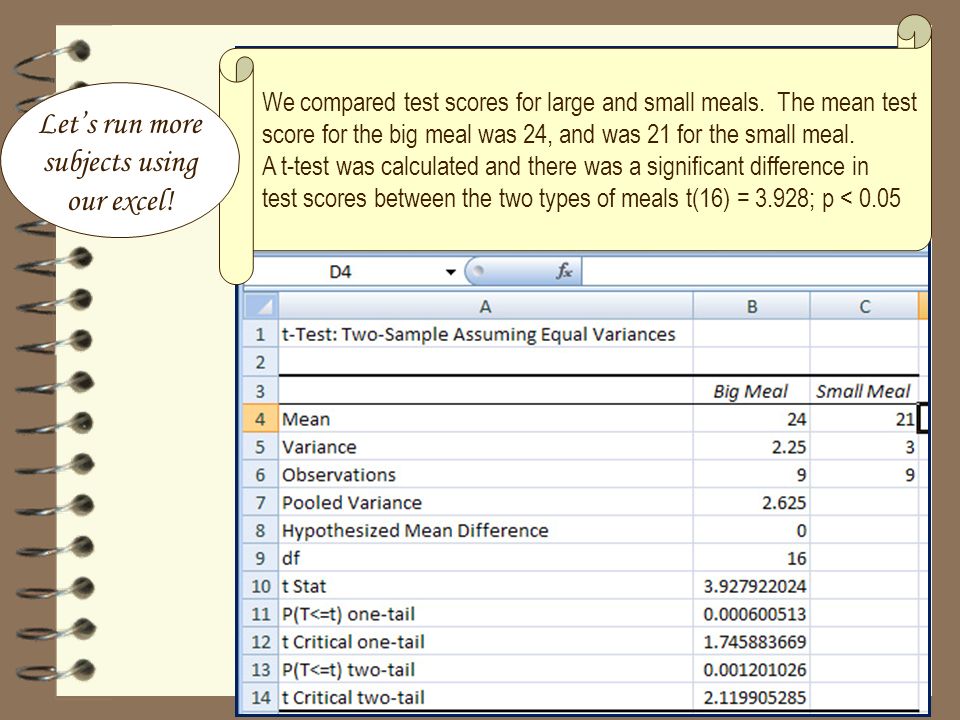The image size is (960, 720).
Task: Click the 't Stat' label cell
Action: (486, 586)
